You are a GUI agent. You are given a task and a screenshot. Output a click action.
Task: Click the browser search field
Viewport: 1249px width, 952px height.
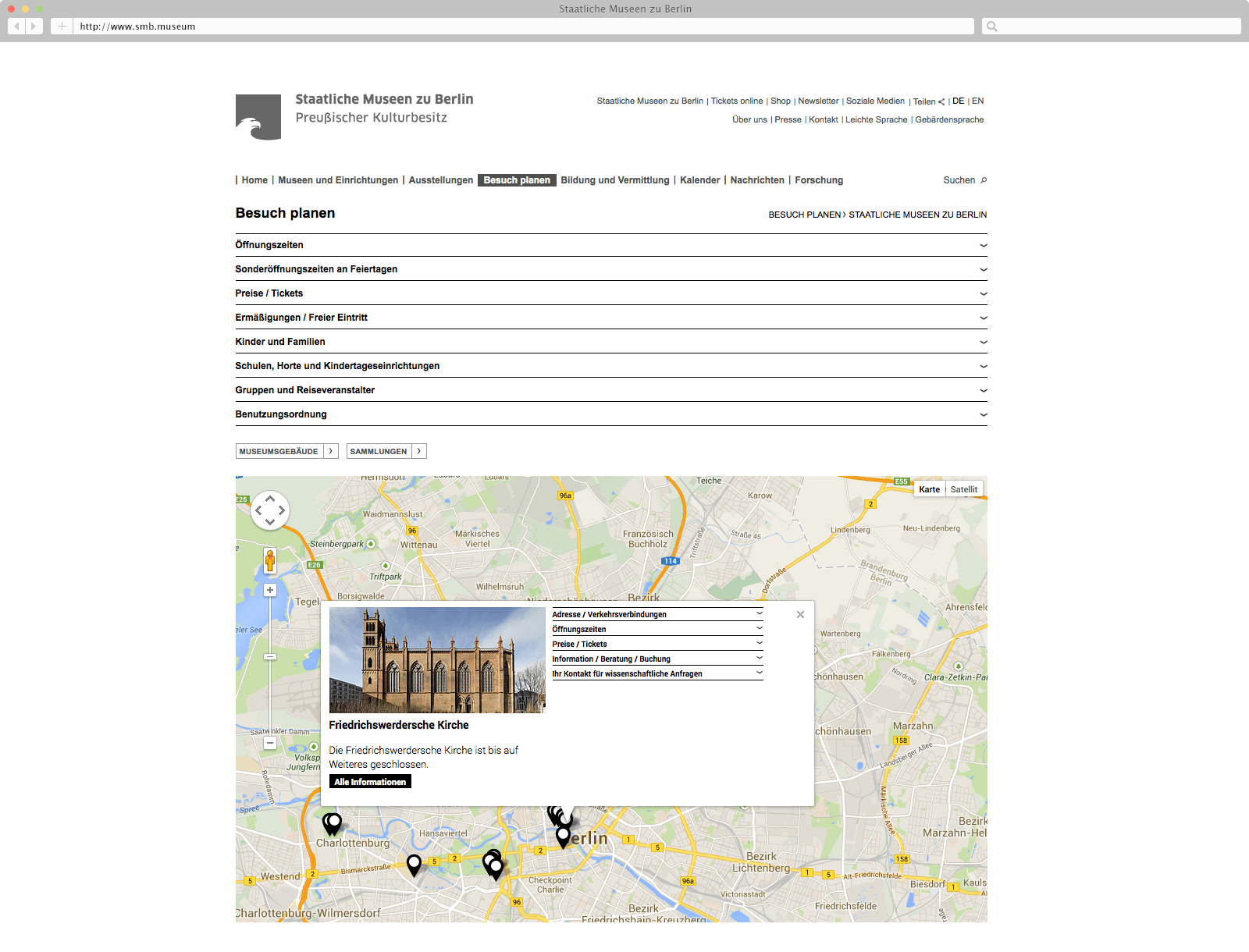1111,27
